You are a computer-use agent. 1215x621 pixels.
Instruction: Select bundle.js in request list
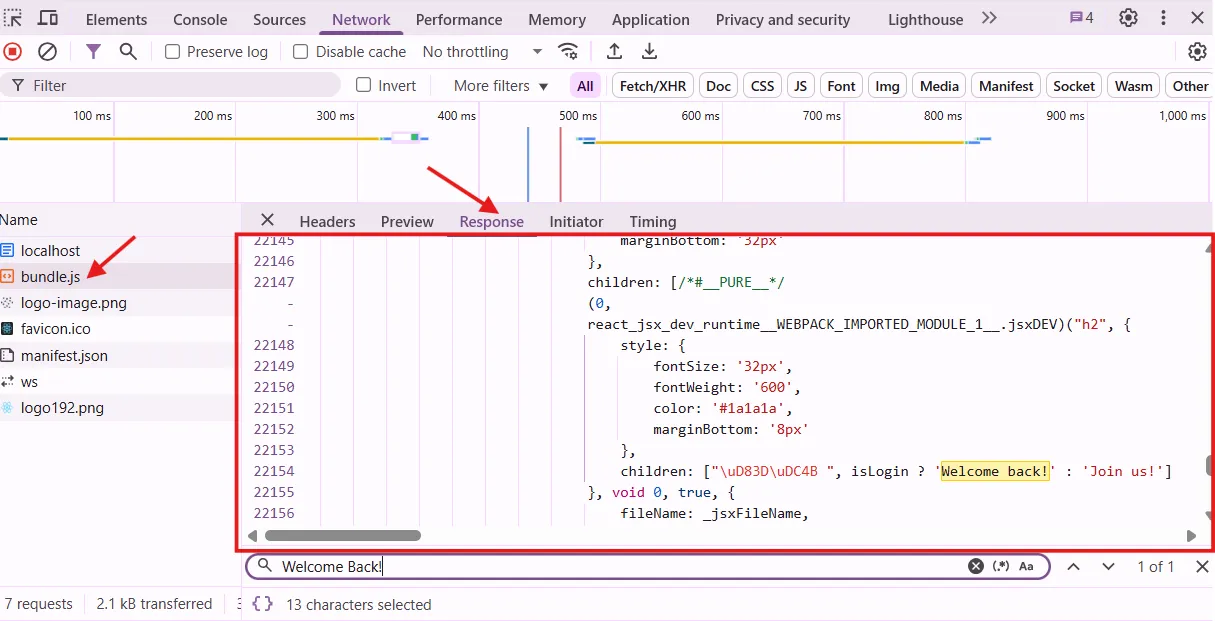tap(50, 277)
